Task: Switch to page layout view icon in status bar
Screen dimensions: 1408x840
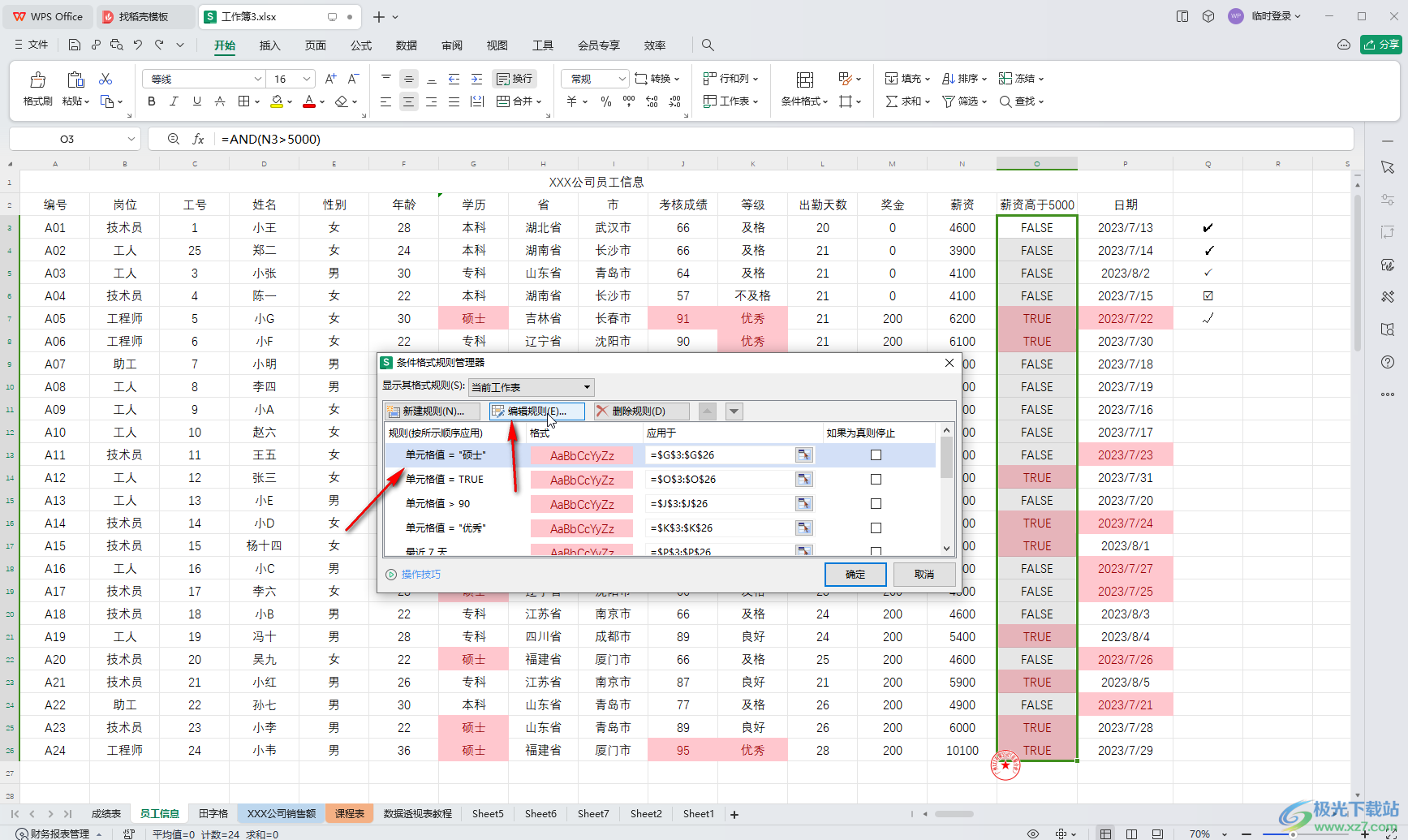Action: click(x=1131, y=834)
